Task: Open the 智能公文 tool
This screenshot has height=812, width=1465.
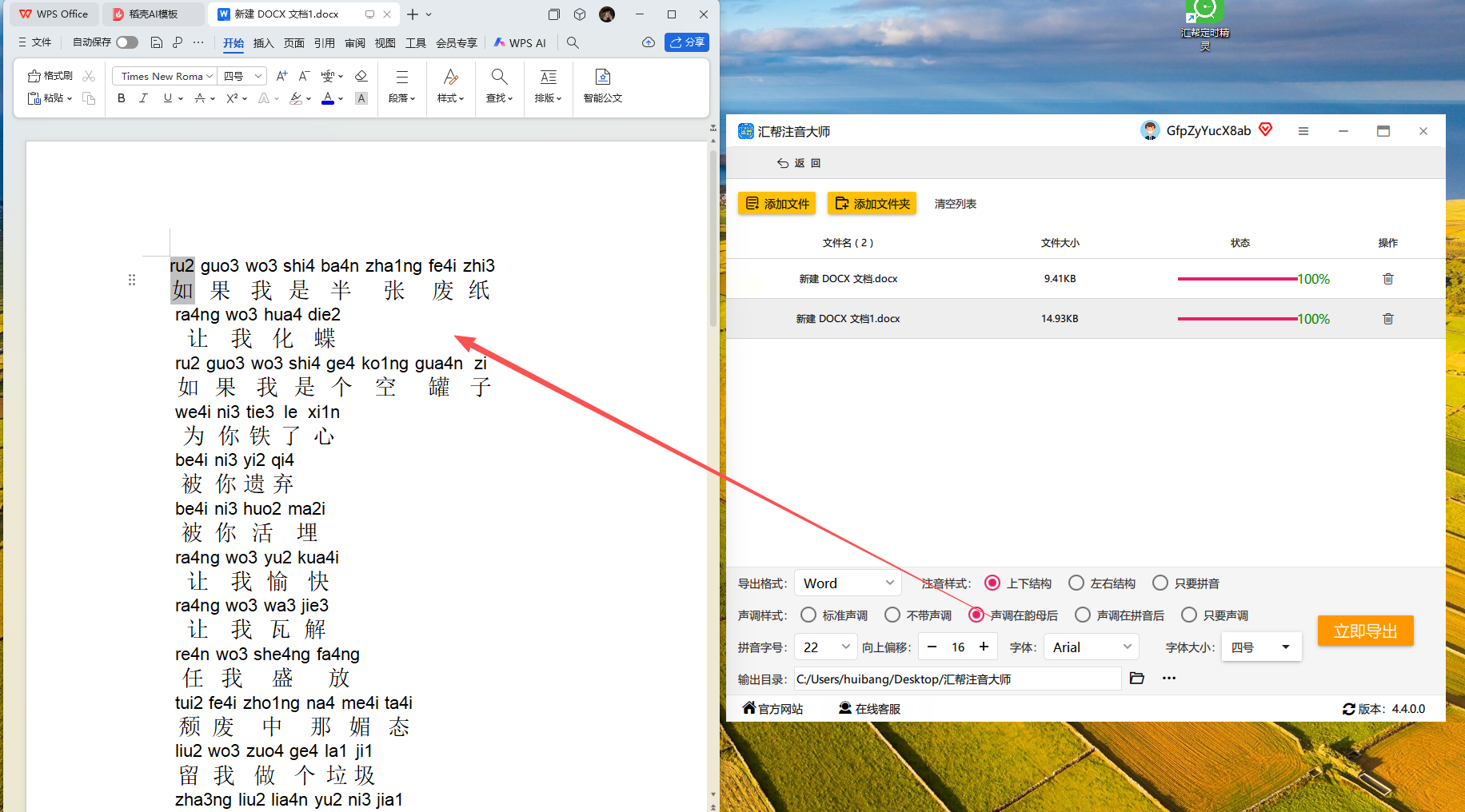Action: 602,85
